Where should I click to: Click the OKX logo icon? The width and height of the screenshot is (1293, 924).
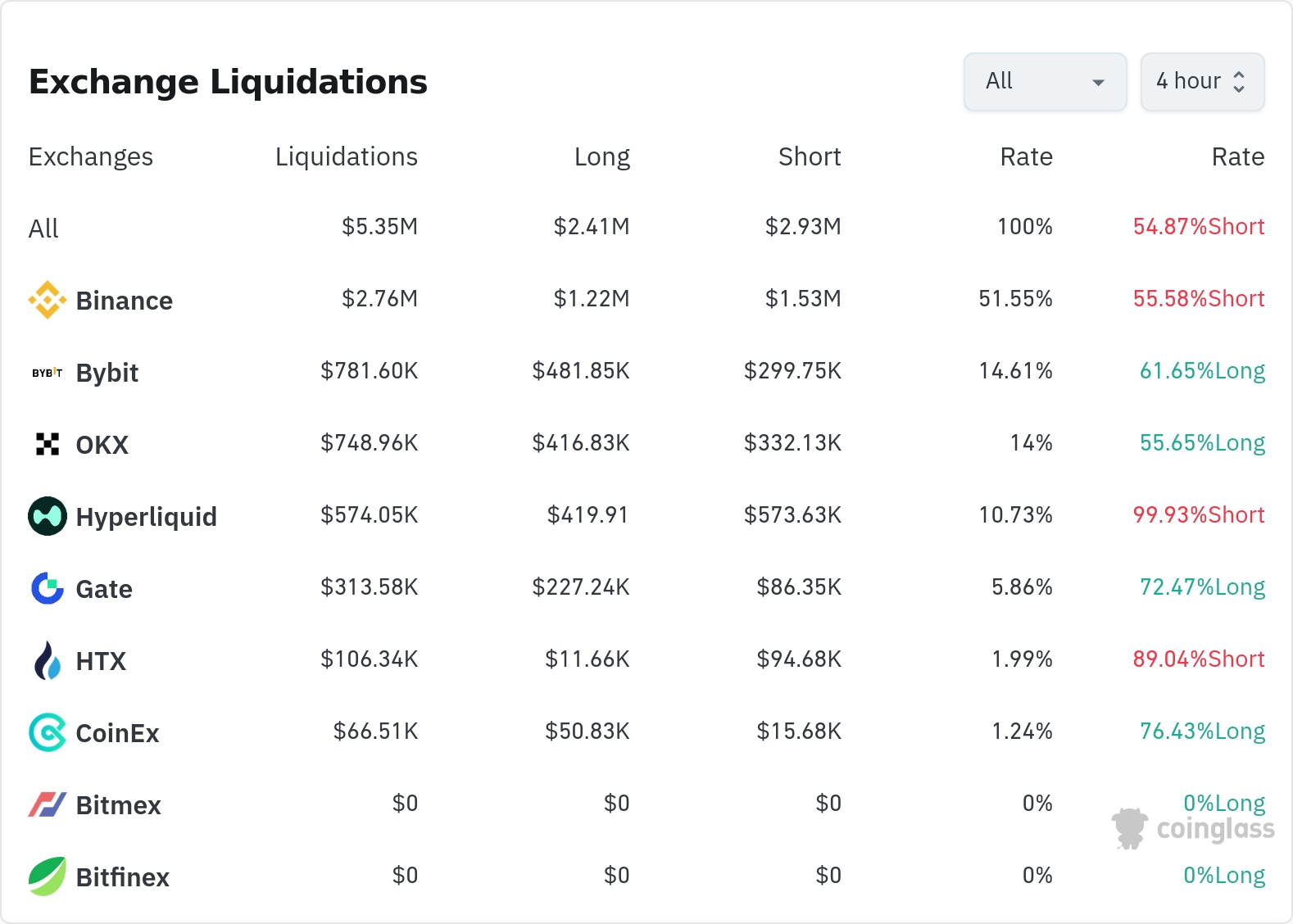[48, 444]
